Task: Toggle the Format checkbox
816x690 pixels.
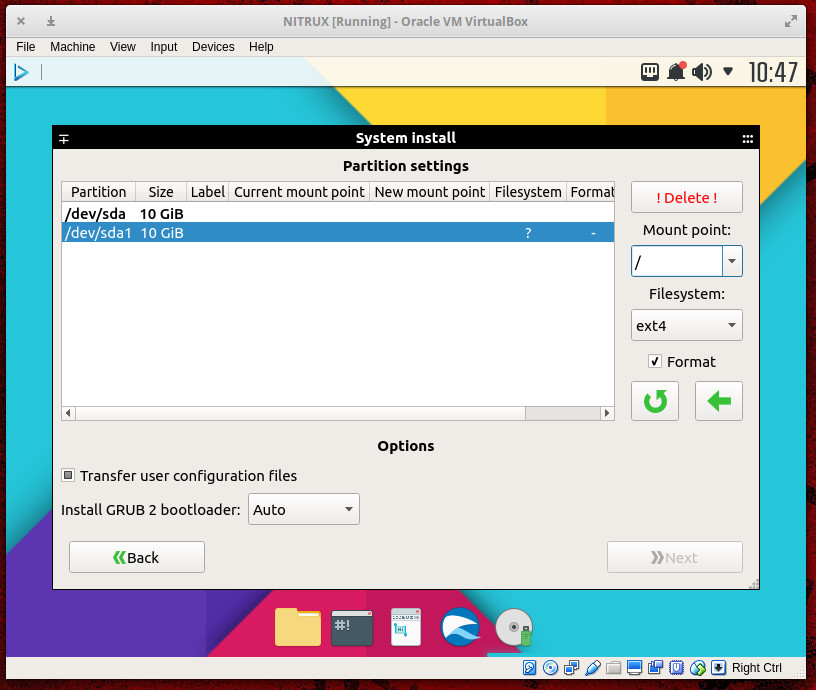Action: pos(655,362)
